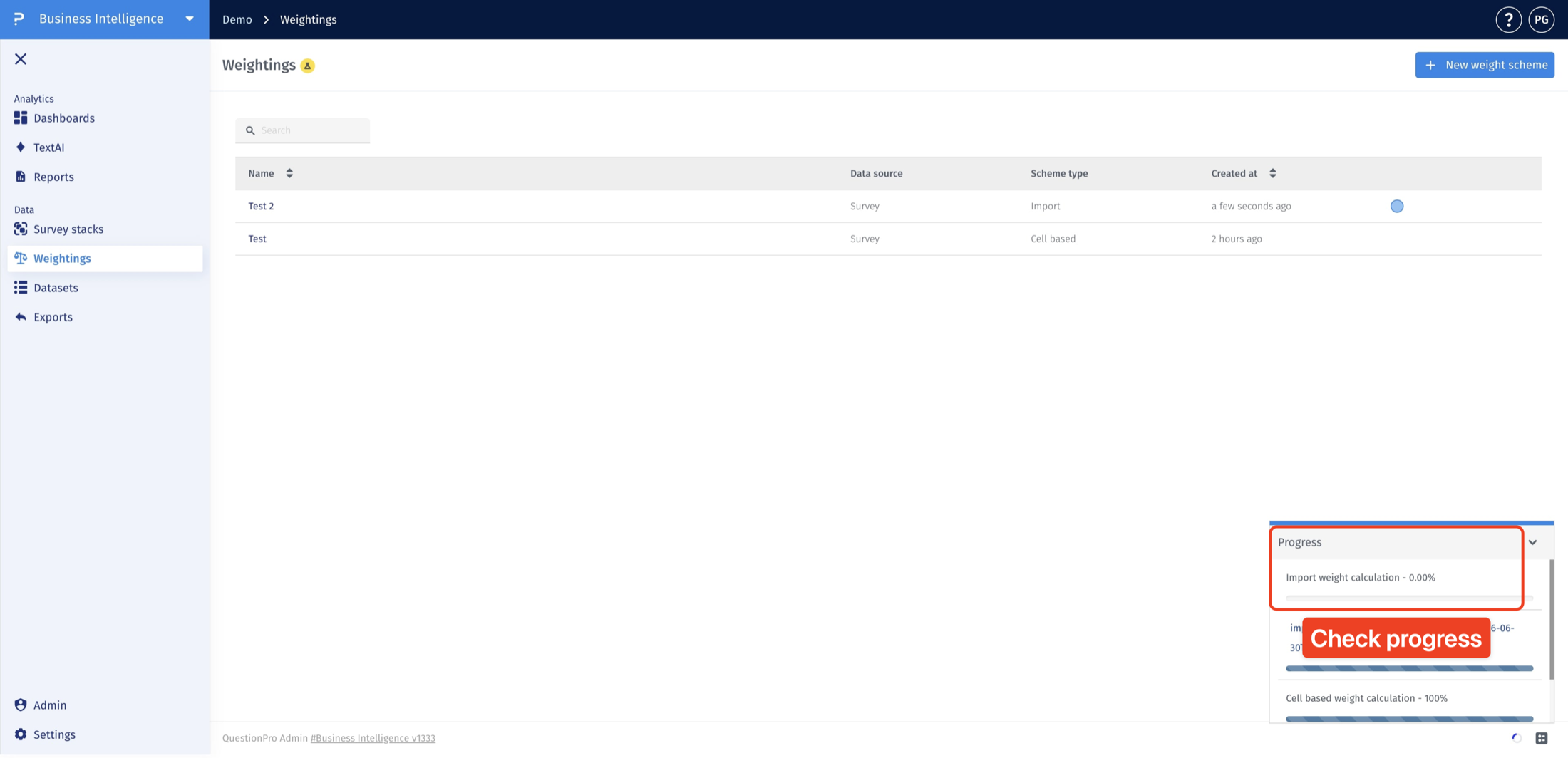Click Cell based weight calculation entry
Viewport: 1568px width, 758px height.
tap(1366, 698)
